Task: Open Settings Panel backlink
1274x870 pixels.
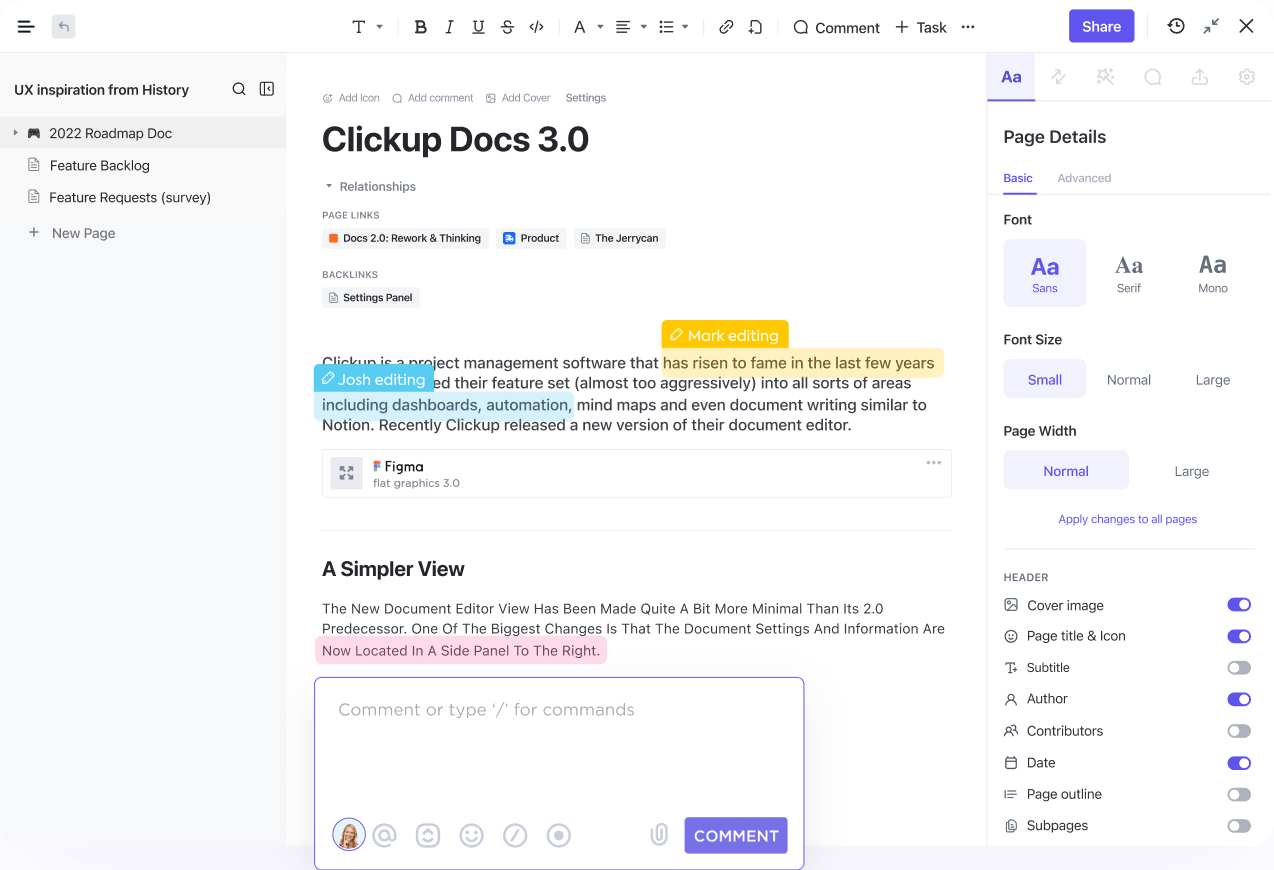Action: click(x=370, y=297)
